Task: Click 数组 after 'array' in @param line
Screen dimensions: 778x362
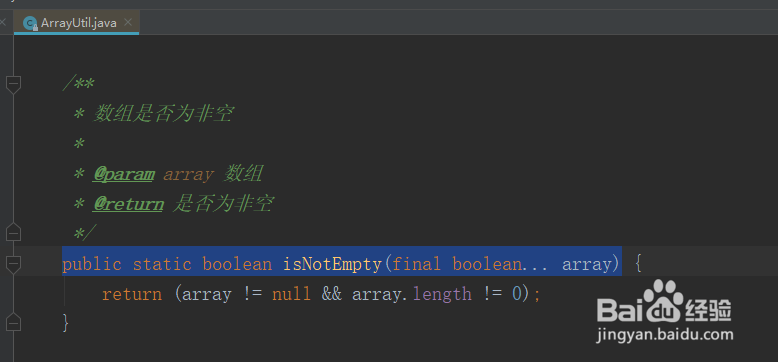Action: pos(243,174)
